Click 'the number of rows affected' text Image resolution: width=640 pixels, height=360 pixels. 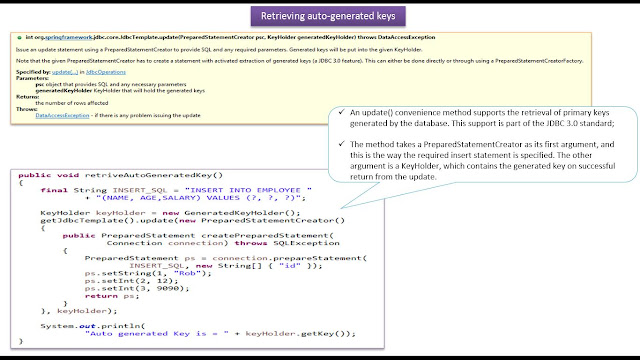click(72, 103)
